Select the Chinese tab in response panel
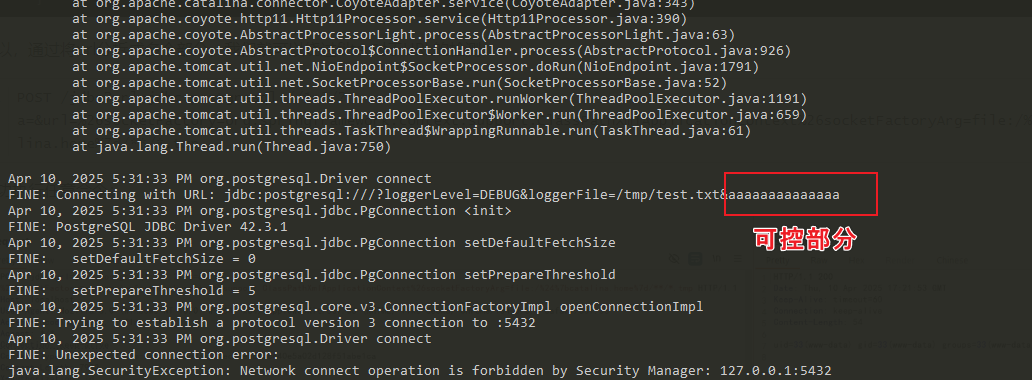This screenshot has width=1032, height=380. tap(952, 261)
